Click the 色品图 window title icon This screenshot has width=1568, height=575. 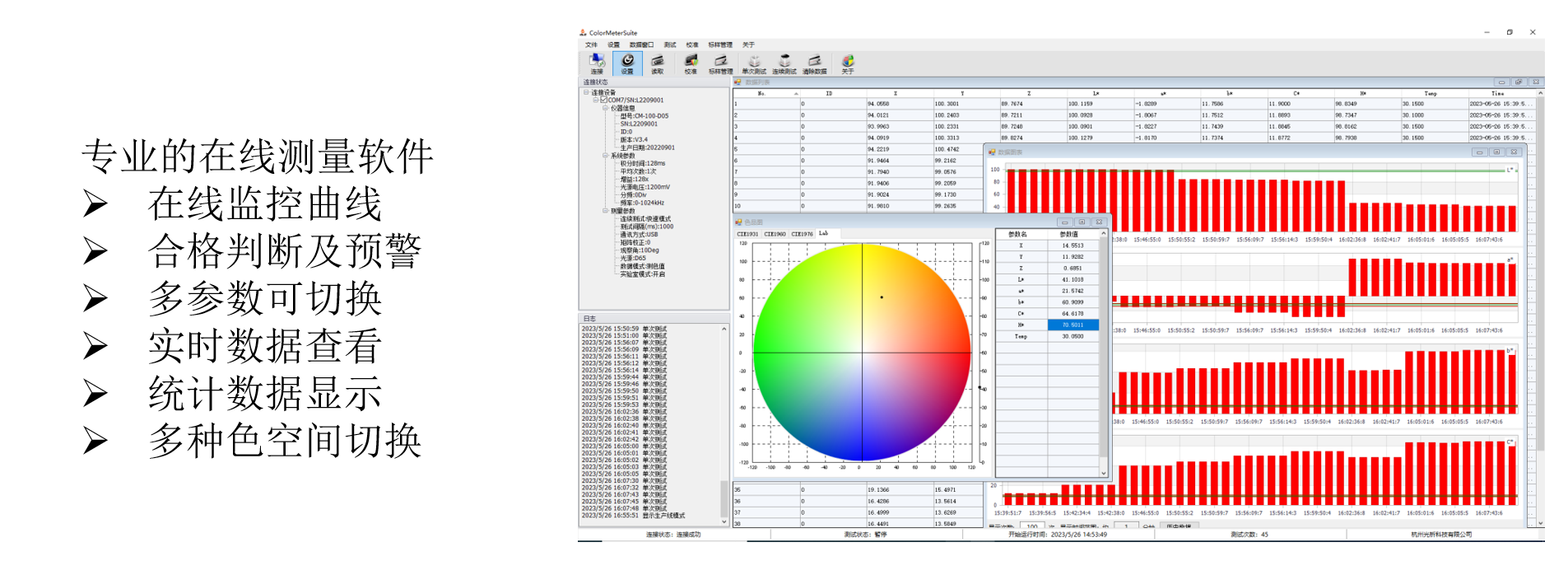(x=738, y=222)
